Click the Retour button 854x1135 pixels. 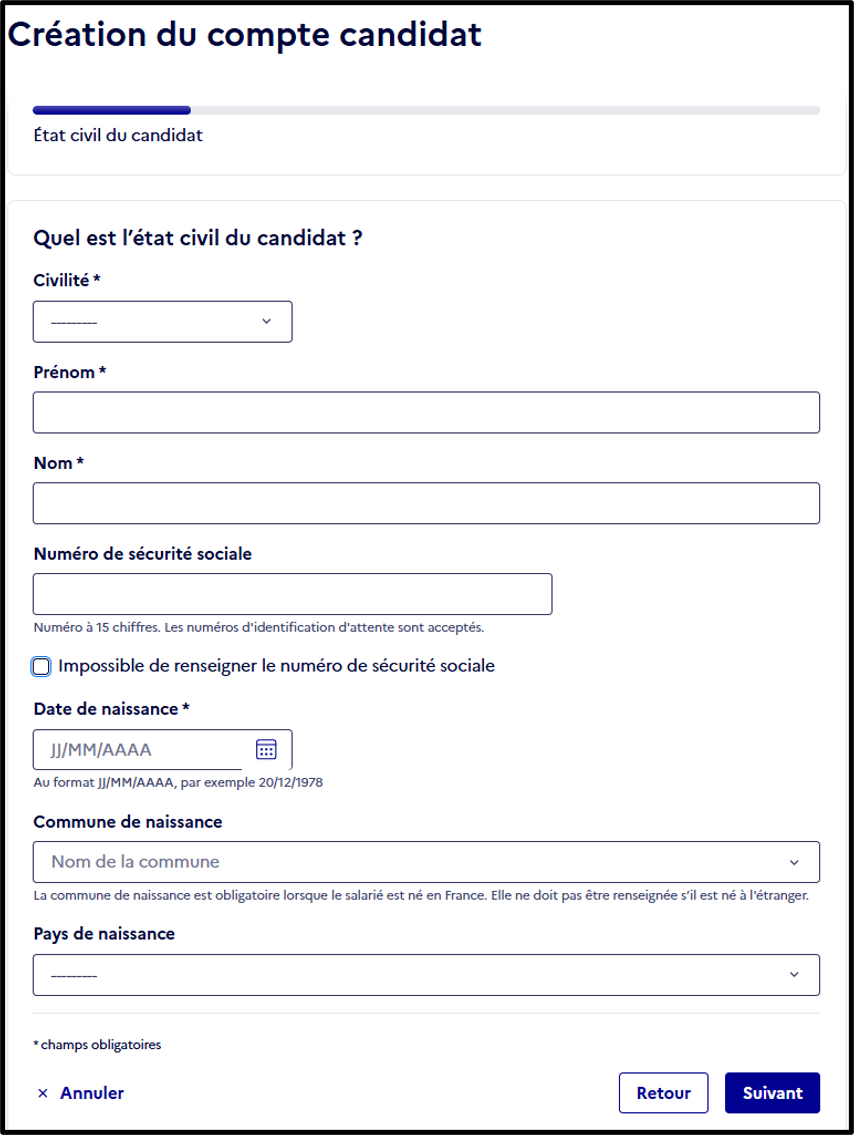664,1093
